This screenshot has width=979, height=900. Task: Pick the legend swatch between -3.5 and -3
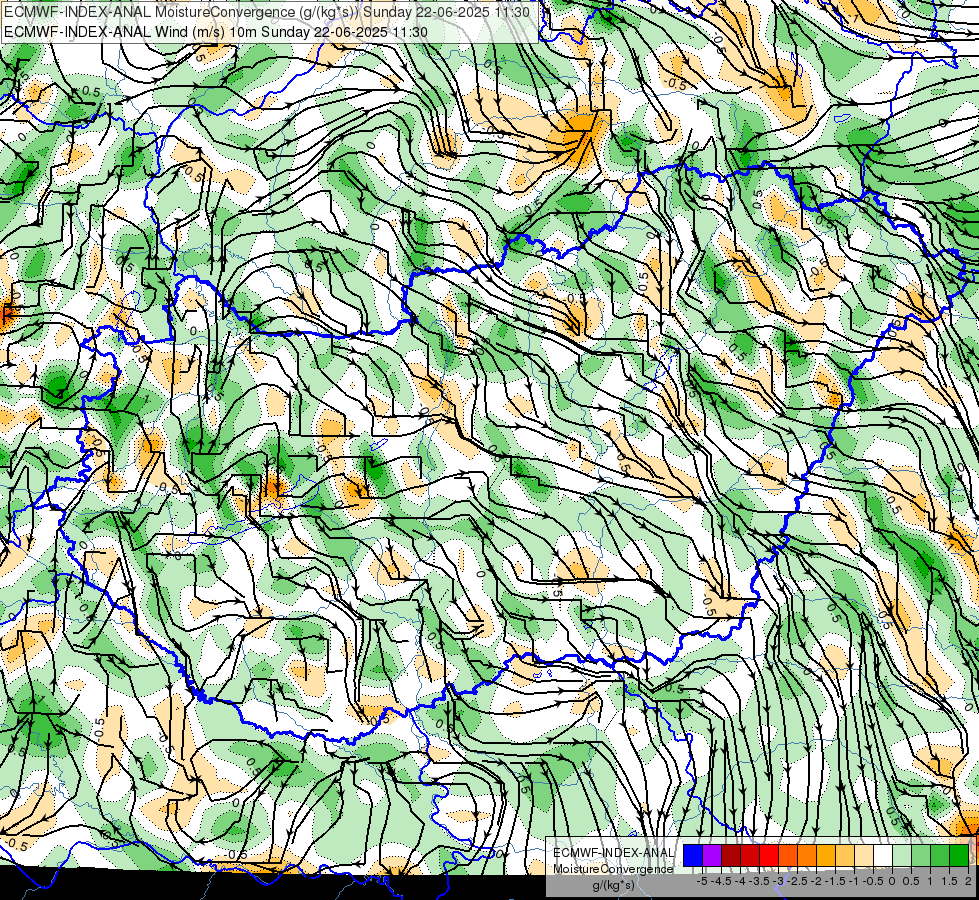(769, 856)
